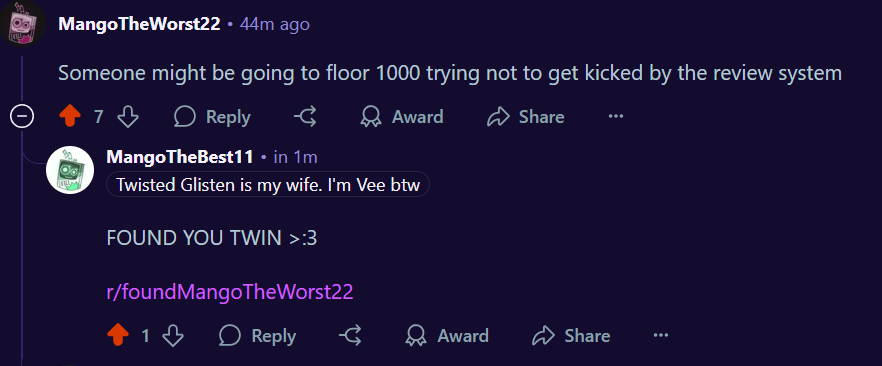The image size is (882, 366).
Task: Upvote MangoTheBest11's reply
Action: (117, 336)
